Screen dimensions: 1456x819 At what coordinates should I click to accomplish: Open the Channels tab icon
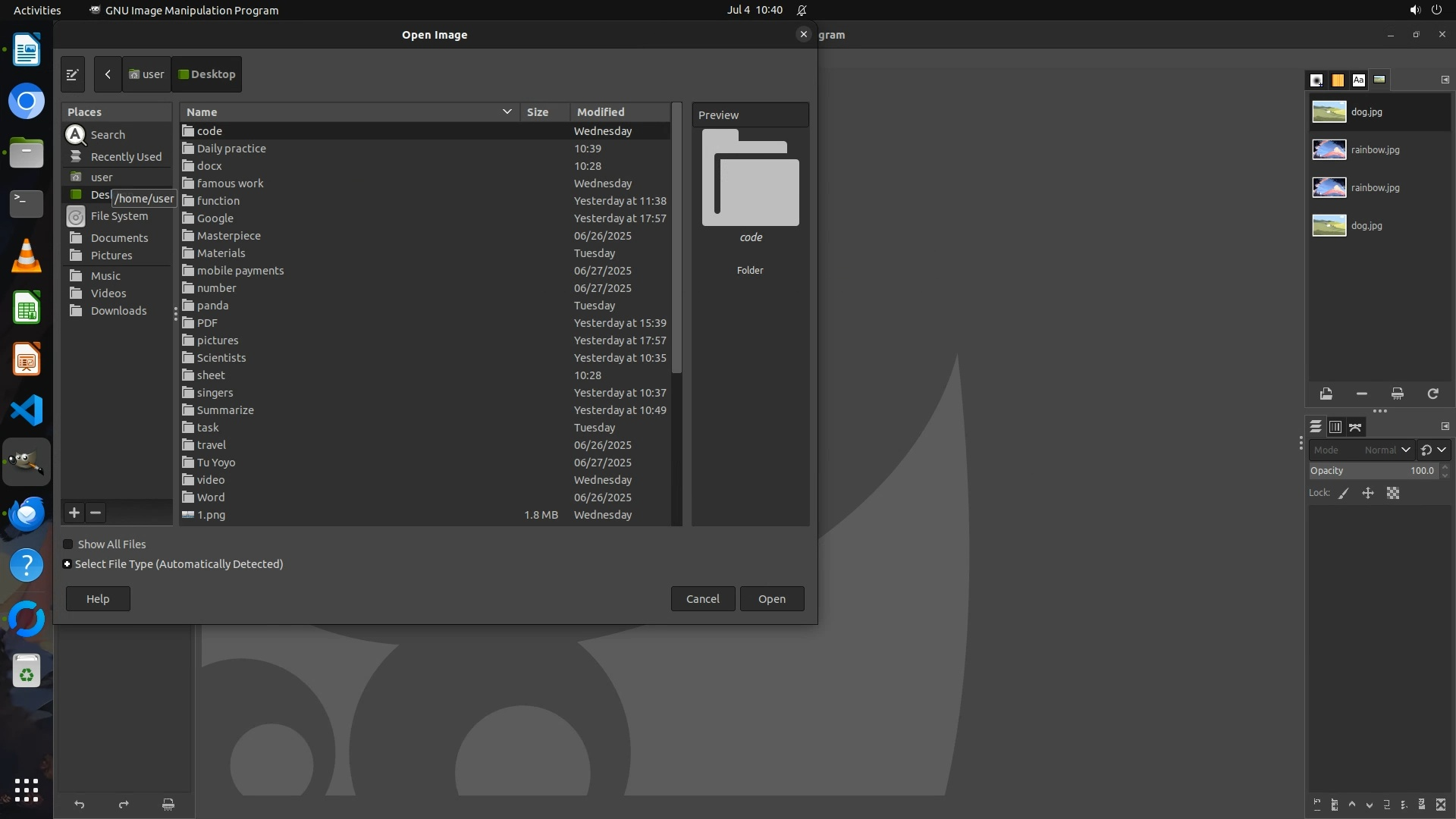1335,428
